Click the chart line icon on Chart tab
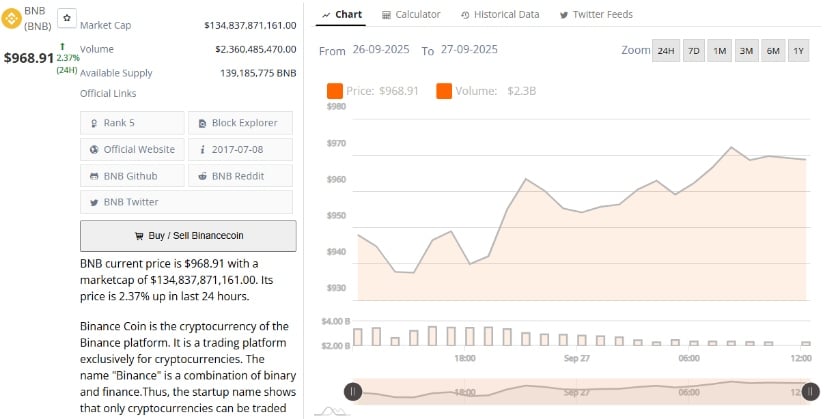The height and width of the screenshot is (419, 825). (x=326, y=15)
